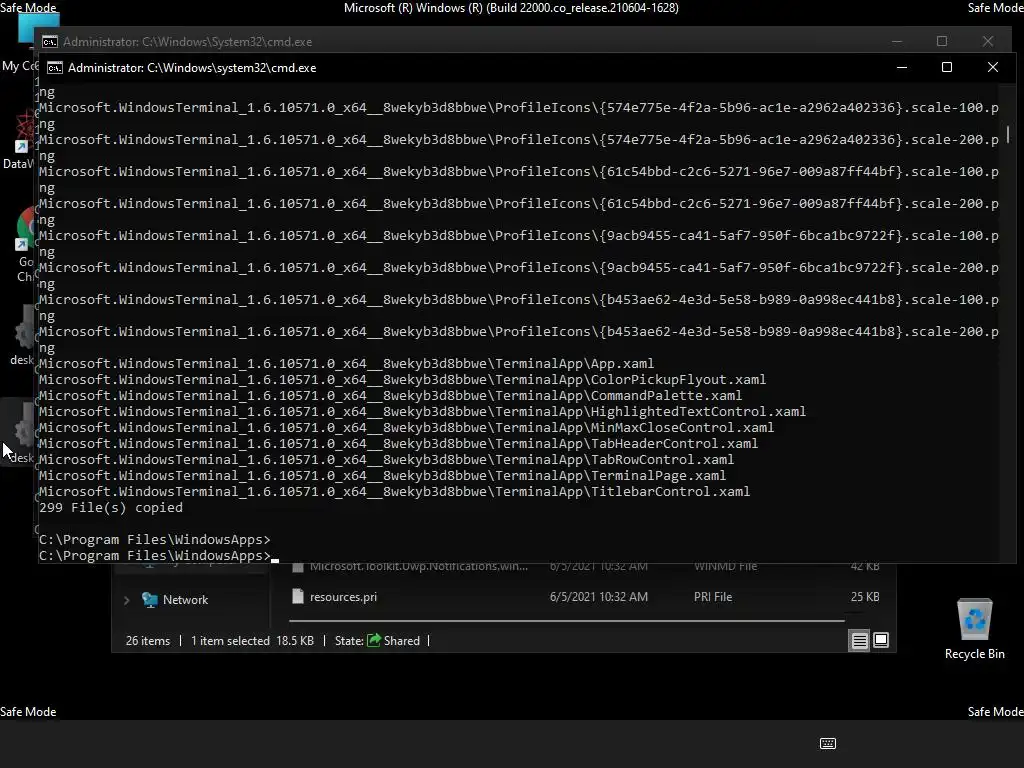Click the MinMaxCloseControl.xaml output line

[x=406, y=428]
